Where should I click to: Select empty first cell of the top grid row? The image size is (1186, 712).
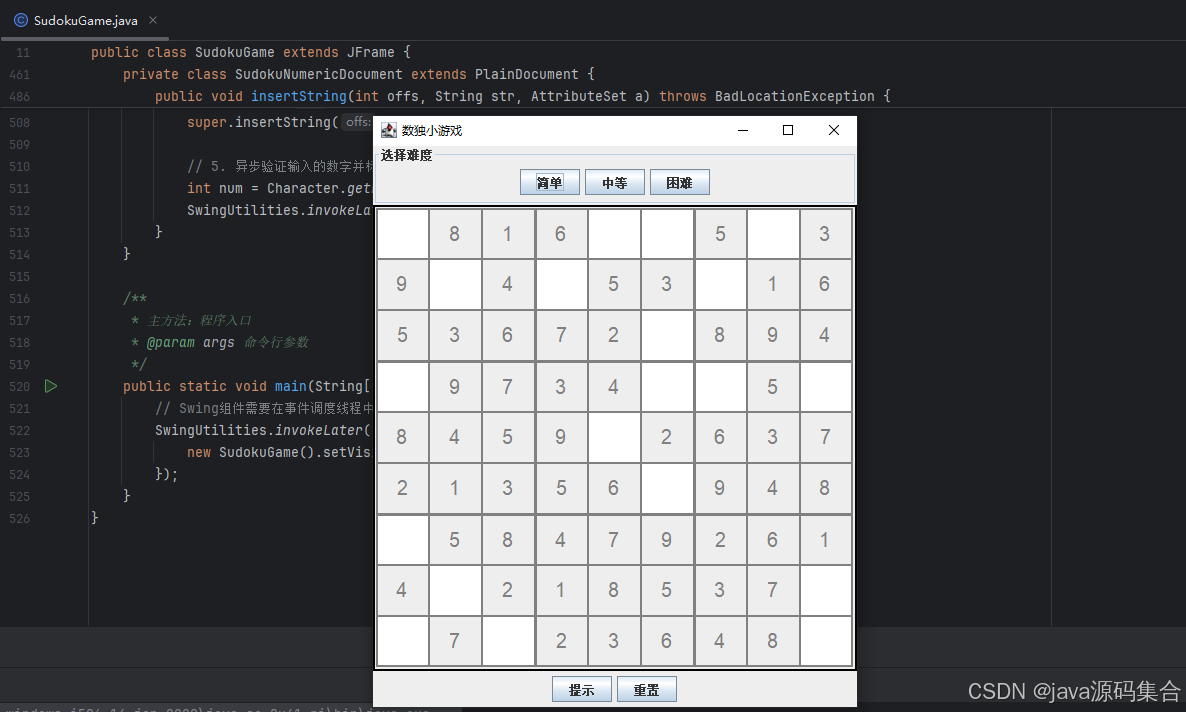pyautogui.click(x=402, y=234)
